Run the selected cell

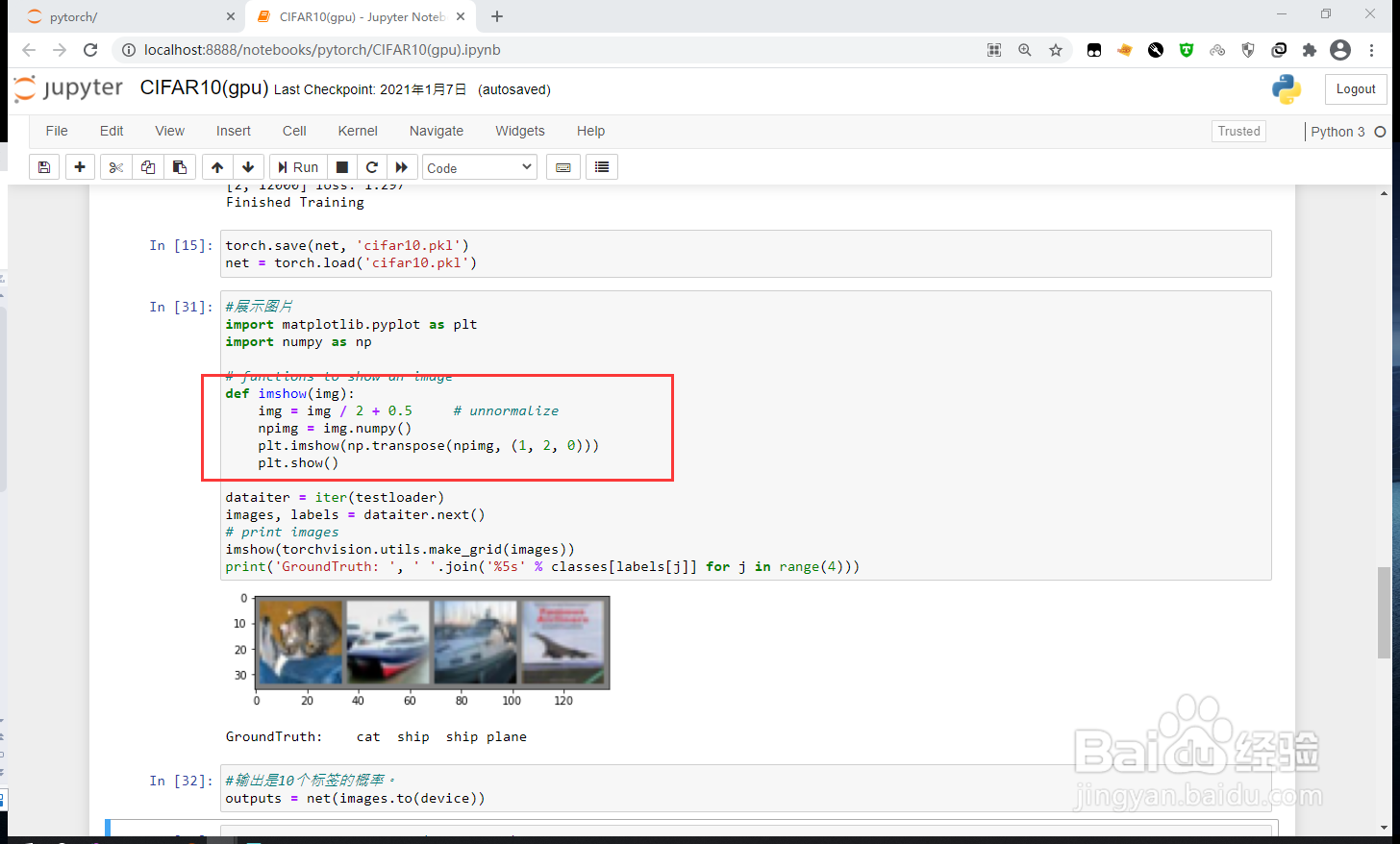point(298,167)
